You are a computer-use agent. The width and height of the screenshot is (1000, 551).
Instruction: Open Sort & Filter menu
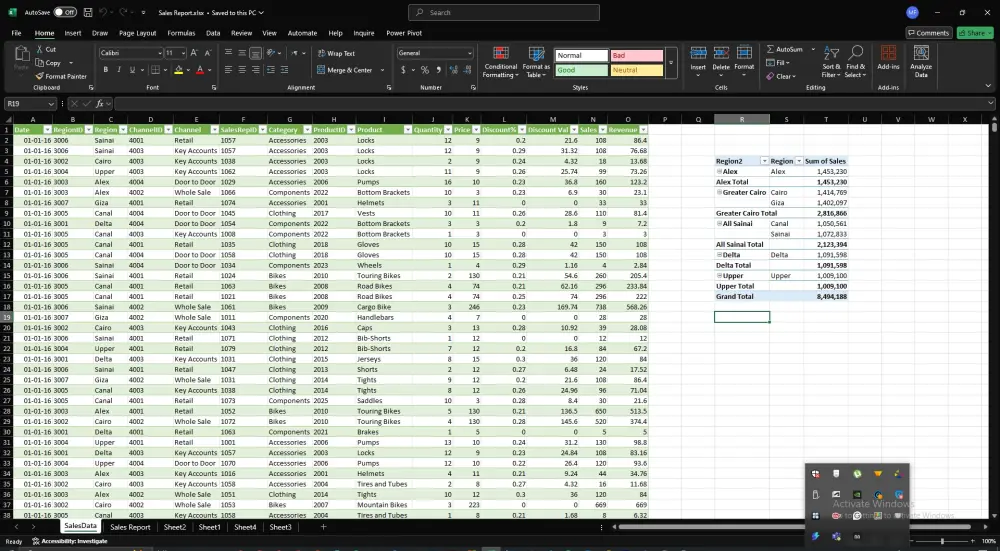(x=831, y=62)
